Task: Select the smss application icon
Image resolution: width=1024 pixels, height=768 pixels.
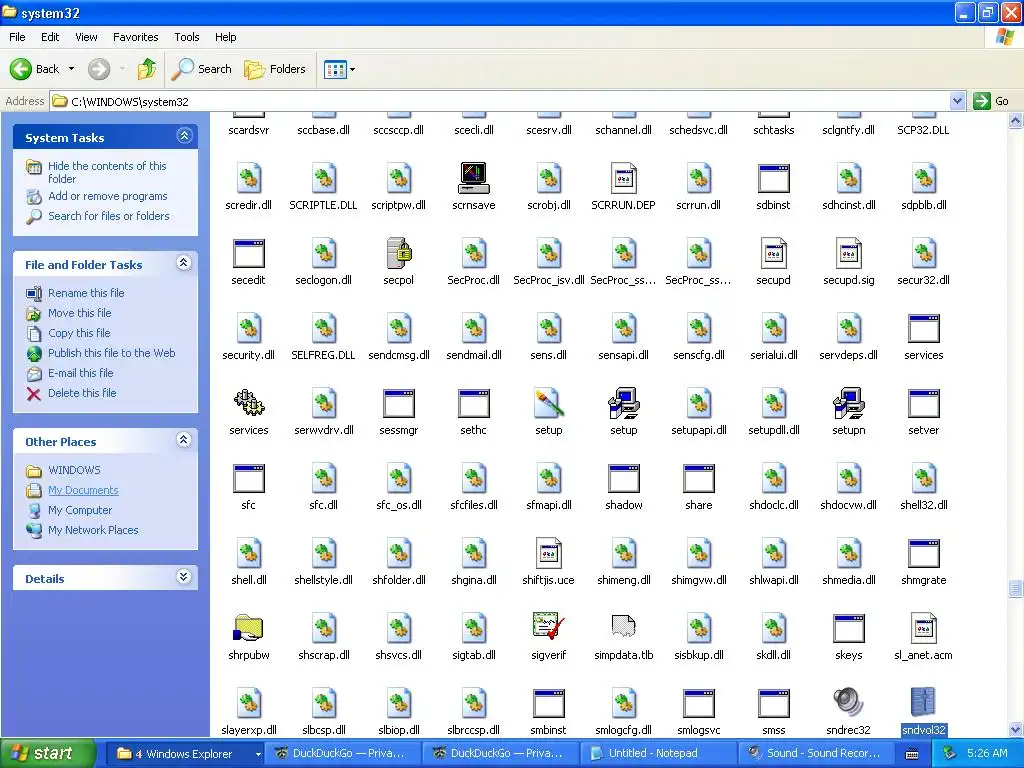Action: (x=774, y=703)
